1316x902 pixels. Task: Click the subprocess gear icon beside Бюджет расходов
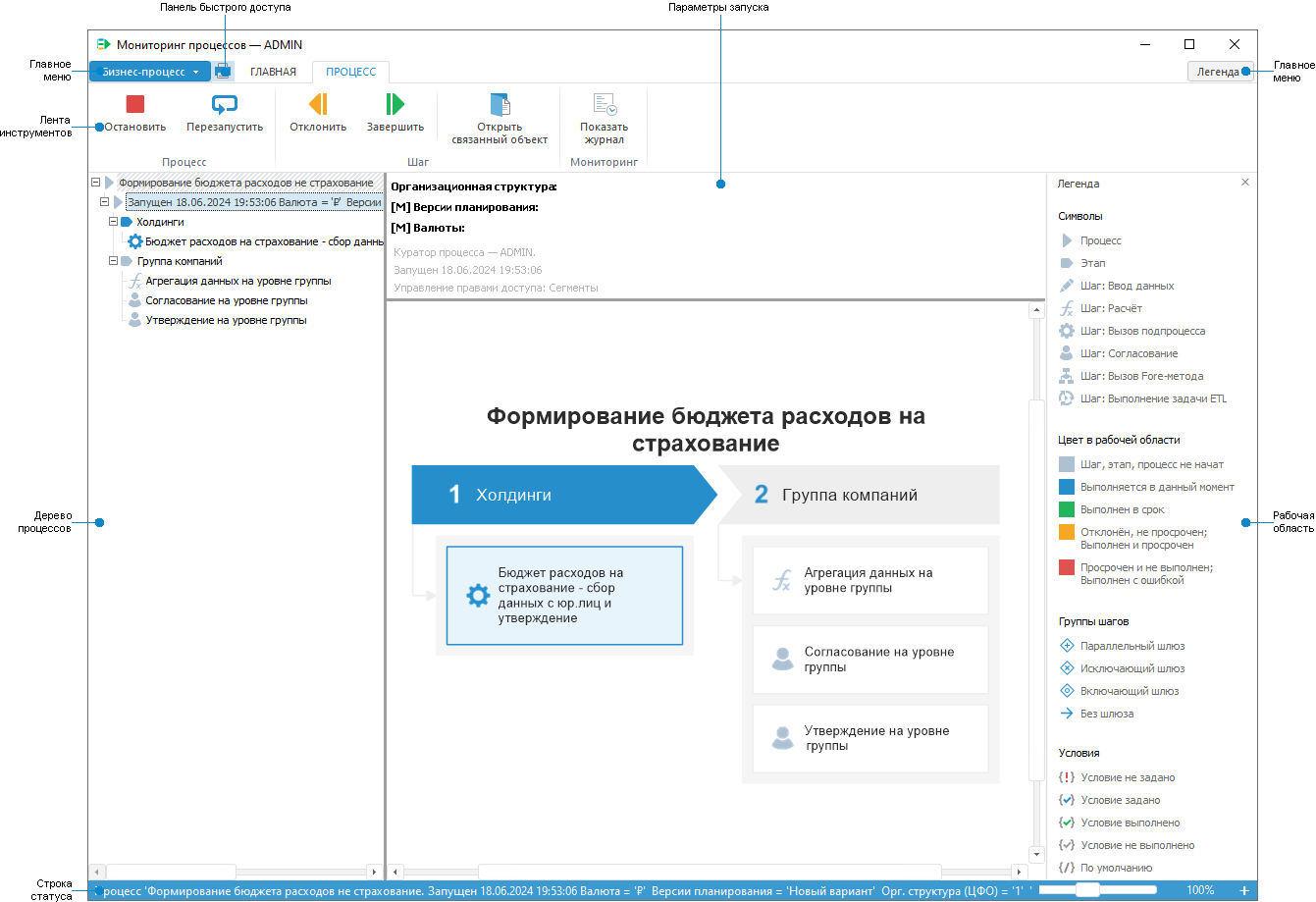click(133, 241)
